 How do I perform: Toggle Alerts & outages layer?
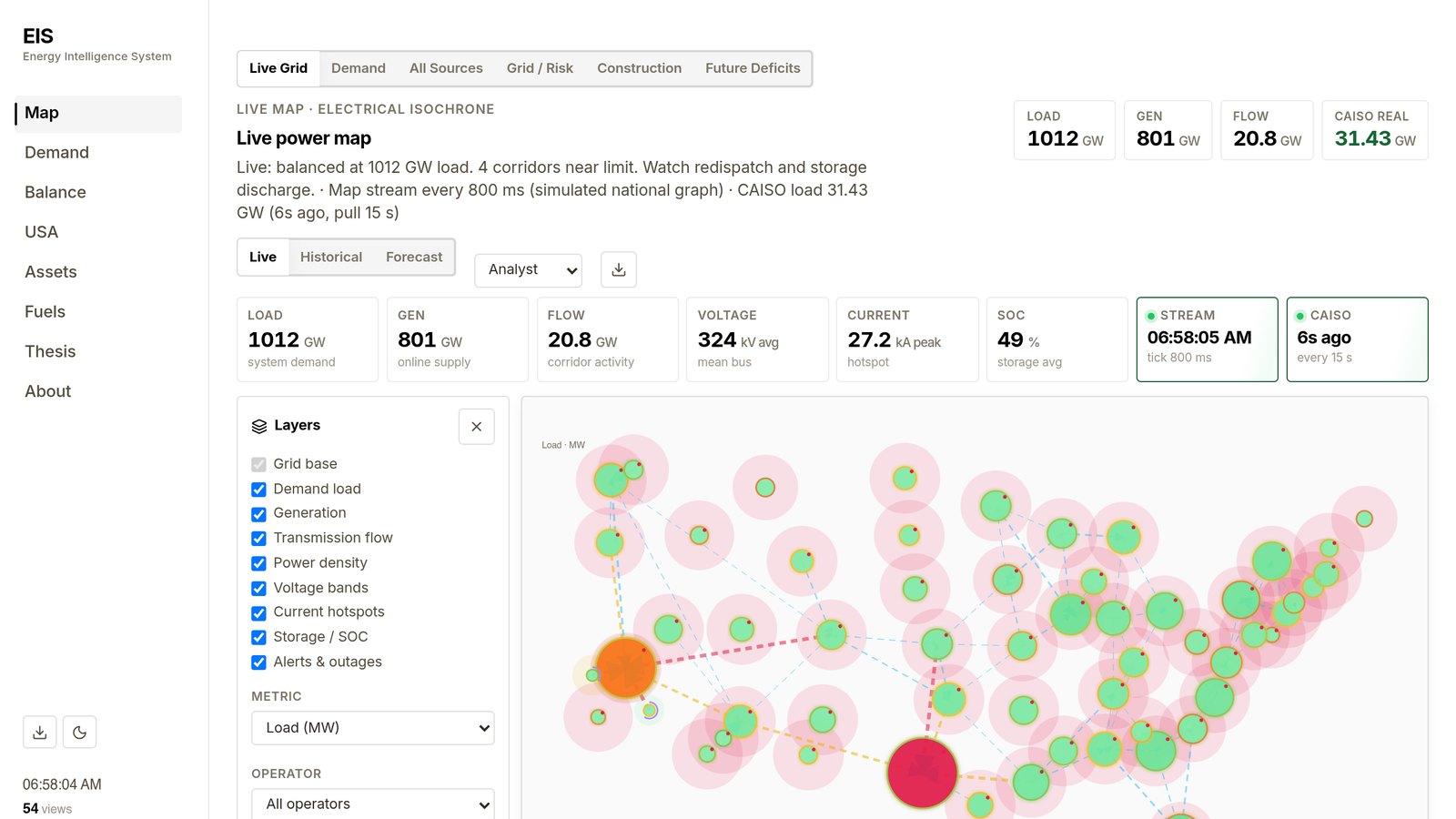pyautogui.click(x=258, y=662)
